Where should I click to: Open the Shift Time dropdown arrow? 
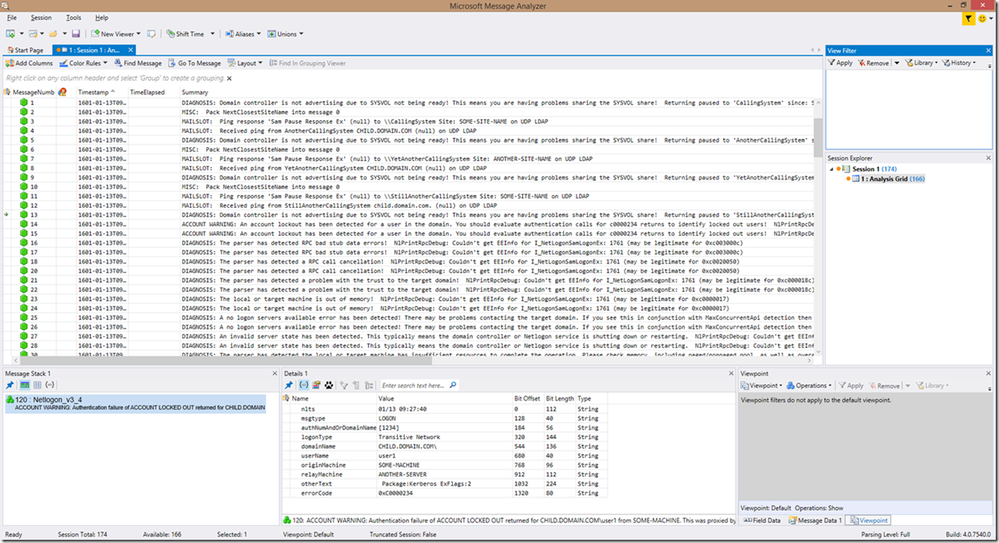(212, 34)
